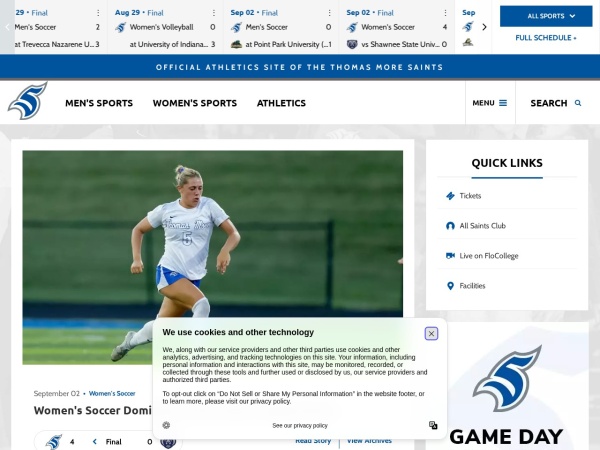This screenshot has height=450, width=600.
Task: Click the previous arrow beside Final score
Action: coord(95,442)
